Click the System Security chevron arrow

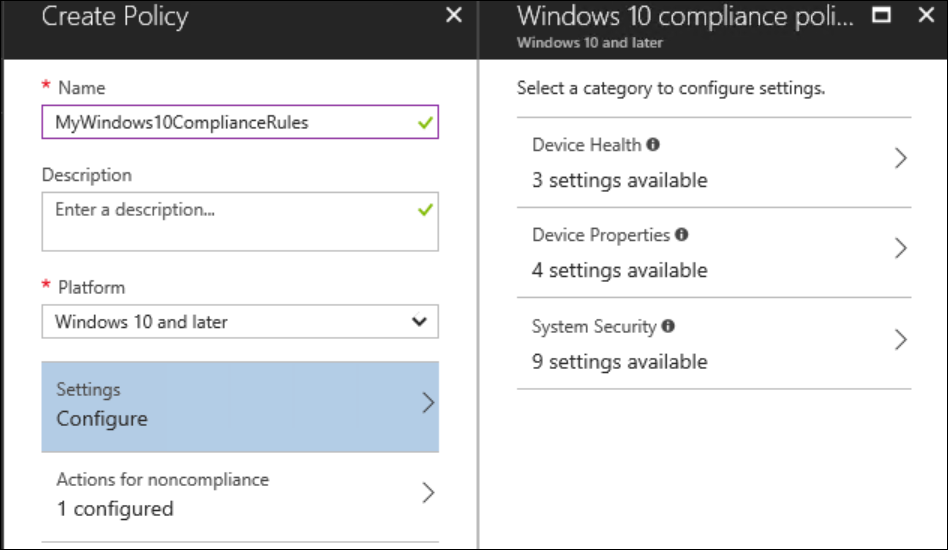tap(901, 340)
